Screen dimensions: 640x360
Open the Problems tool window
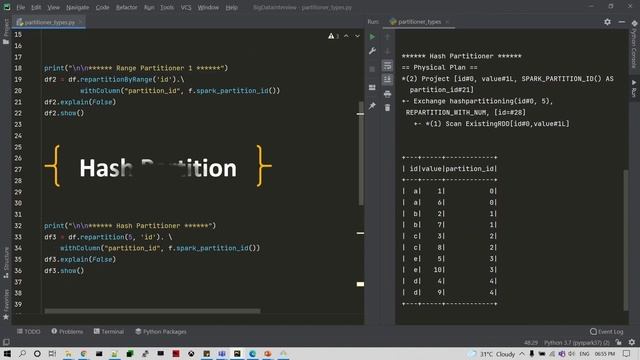pos(67,331)
